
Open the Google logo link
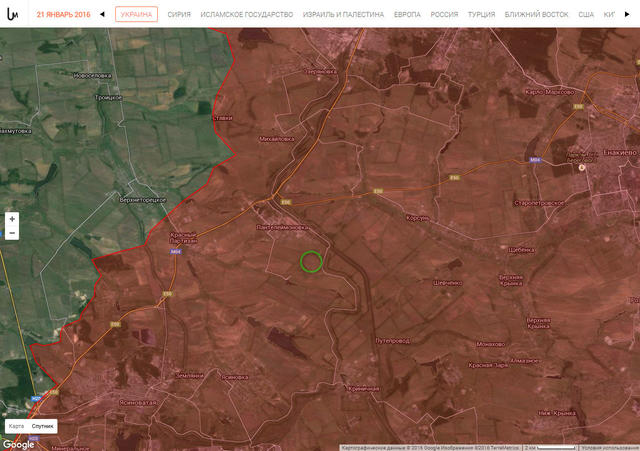click(x=19, y=444)
